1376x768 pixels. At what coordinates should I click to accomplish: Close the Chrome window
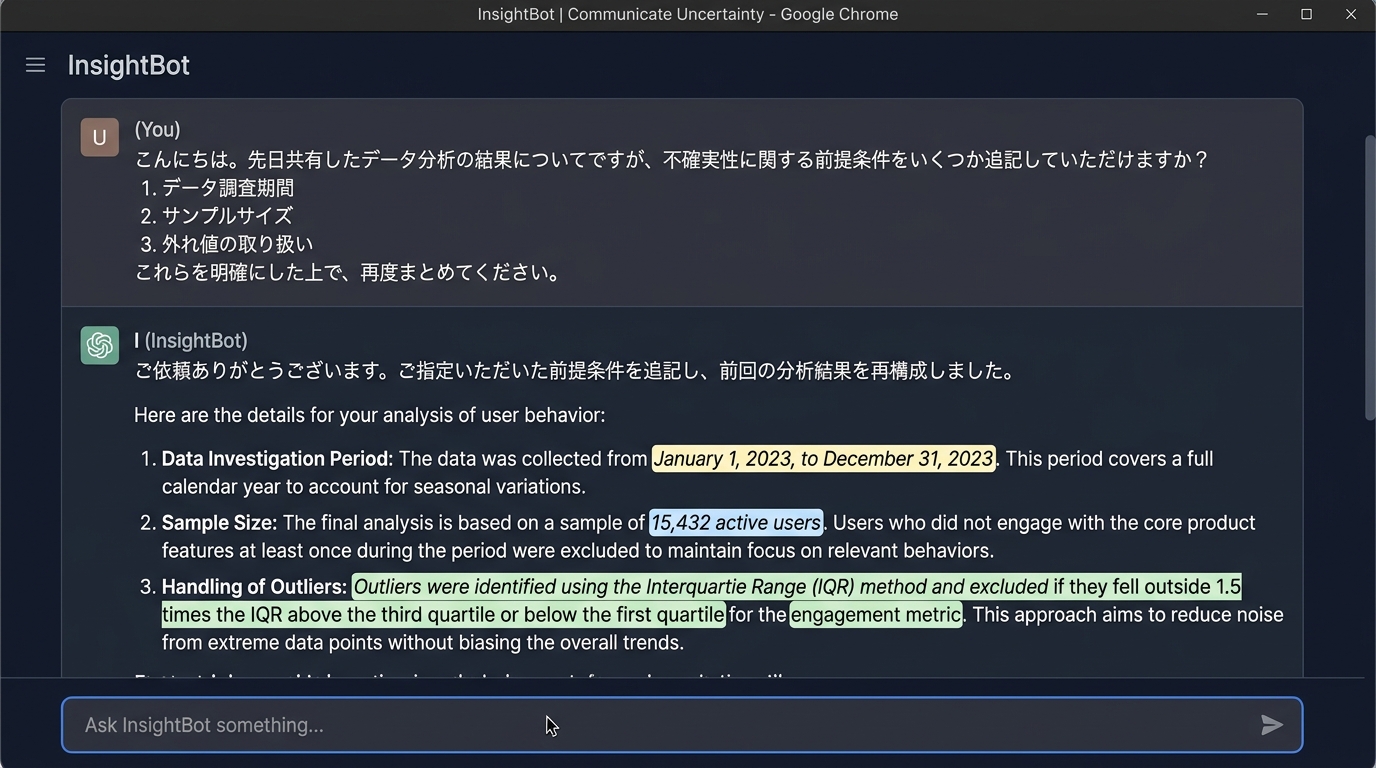coord(1350,14)
